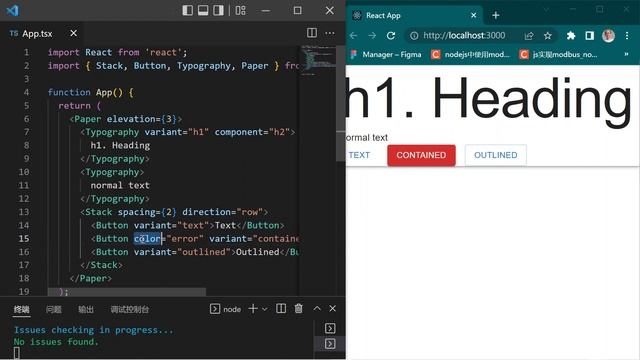Click 'No issues found.' terminal text

[x=56, y=342]
